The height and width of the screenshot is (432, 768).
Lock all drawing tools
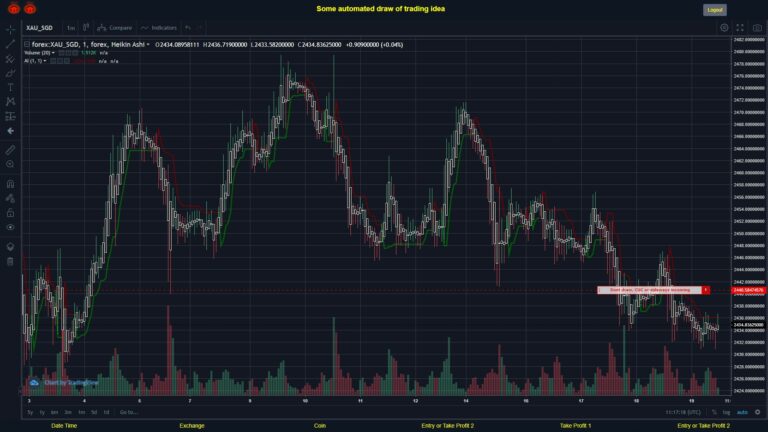pyautogui.click(x=10, y=213)
